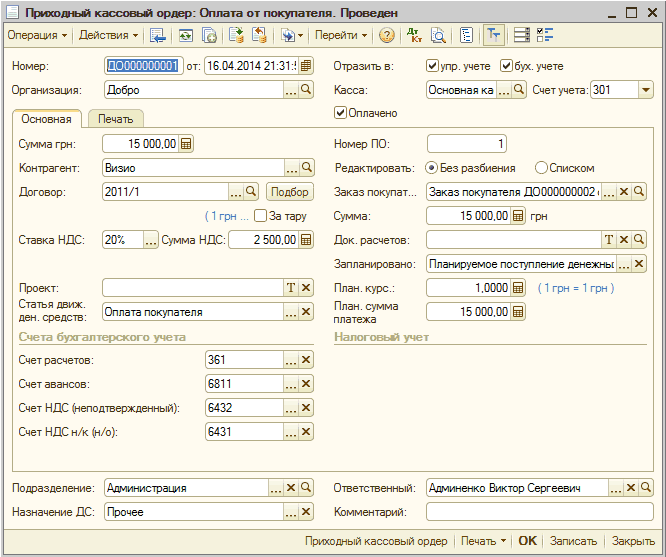
Task: Switch to the Печать tab
Action: point(116,119)
